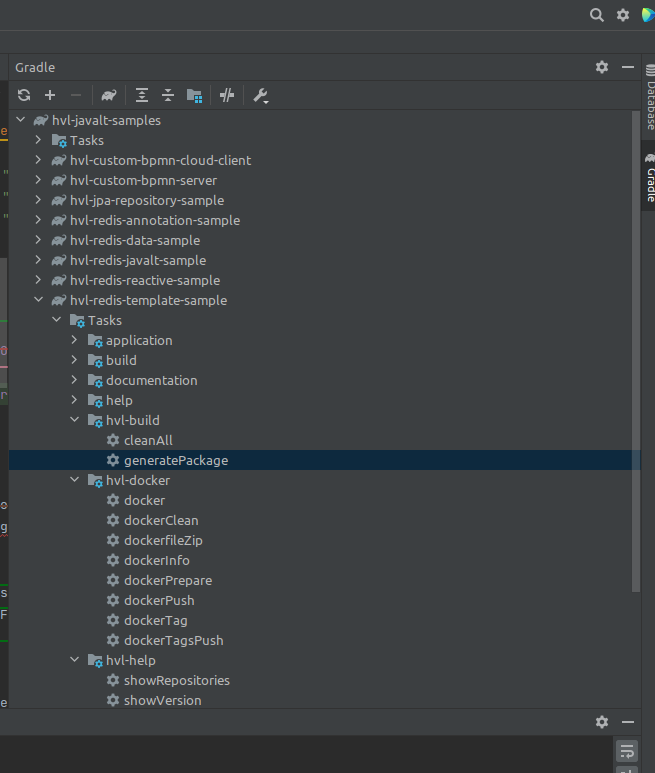This screenshot has height=773, width=655.
Task: Expand the documentation task group
Action: [74, 380]
